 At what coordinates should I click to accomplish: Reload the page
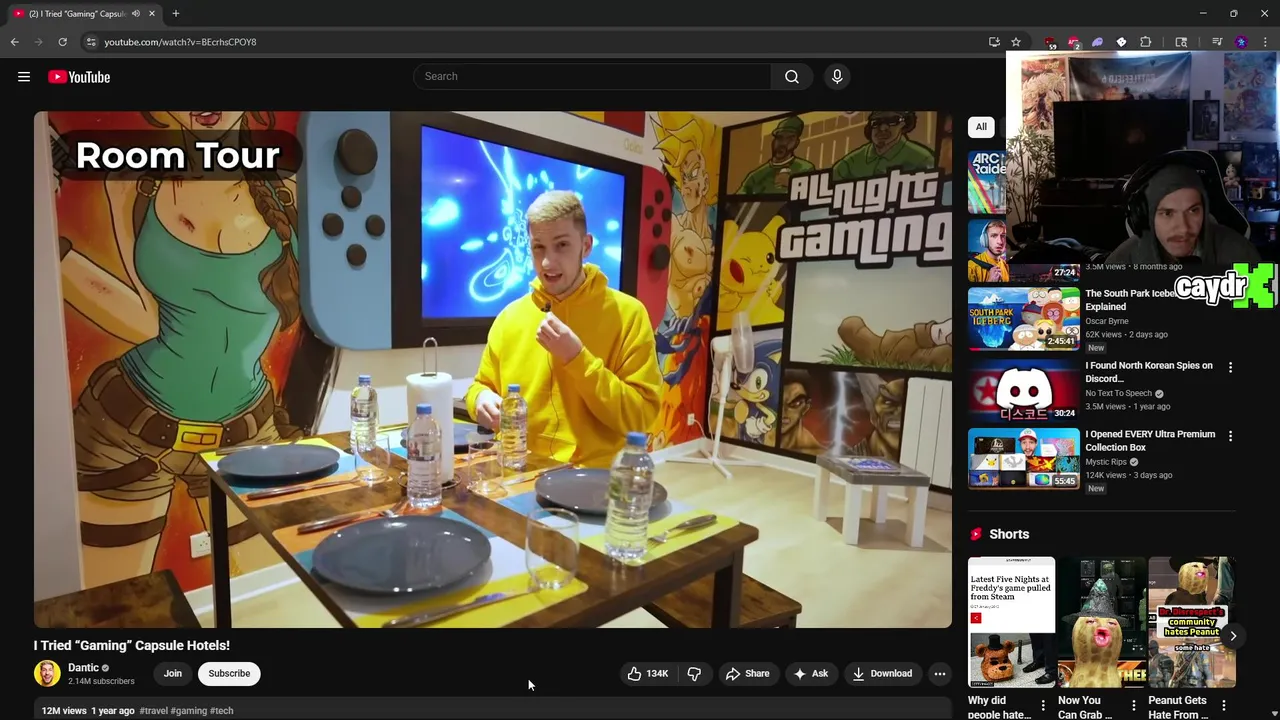[62, 42]
